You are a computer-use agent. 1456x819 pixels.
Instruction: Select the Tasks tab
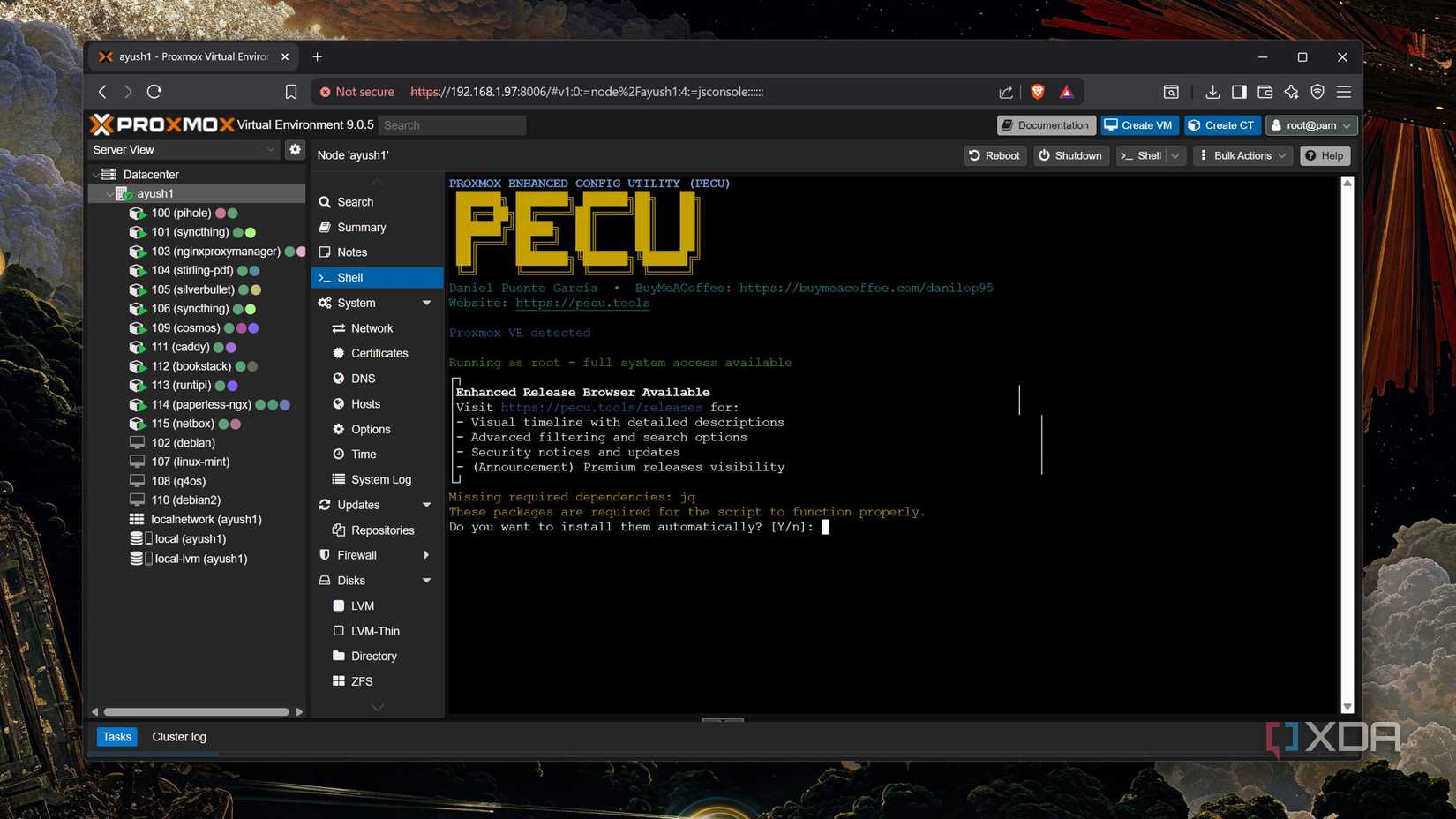click(x=116, y=737)
